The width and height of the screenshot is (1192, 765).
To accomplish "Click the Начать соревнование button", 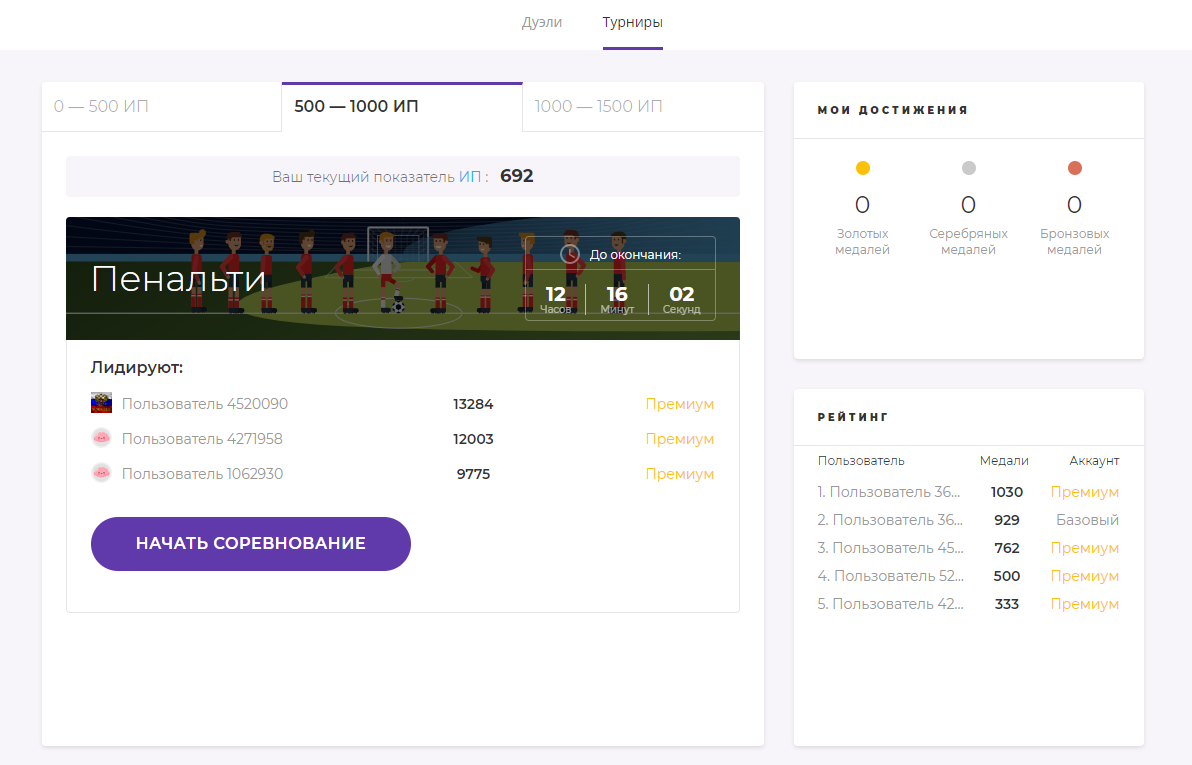I will 251,544.
